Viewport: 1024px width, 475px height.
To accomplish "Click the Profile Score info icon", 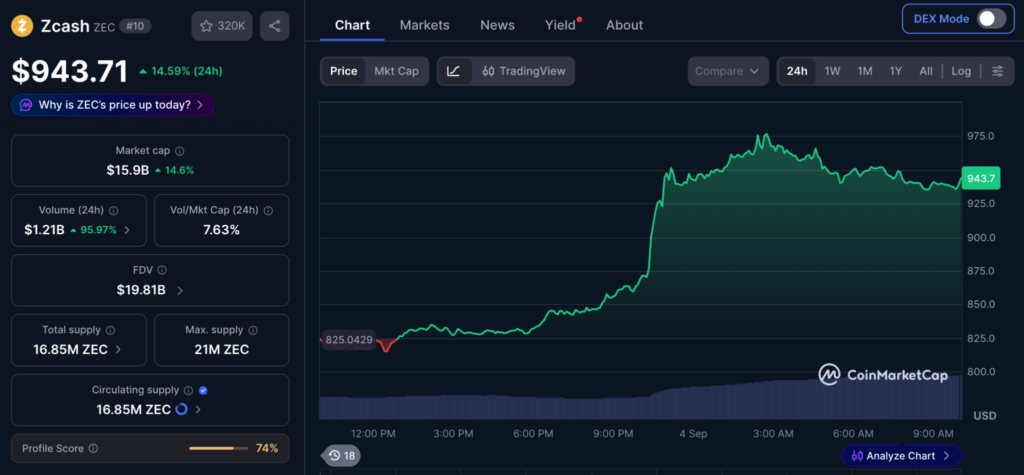I will 93,449.
